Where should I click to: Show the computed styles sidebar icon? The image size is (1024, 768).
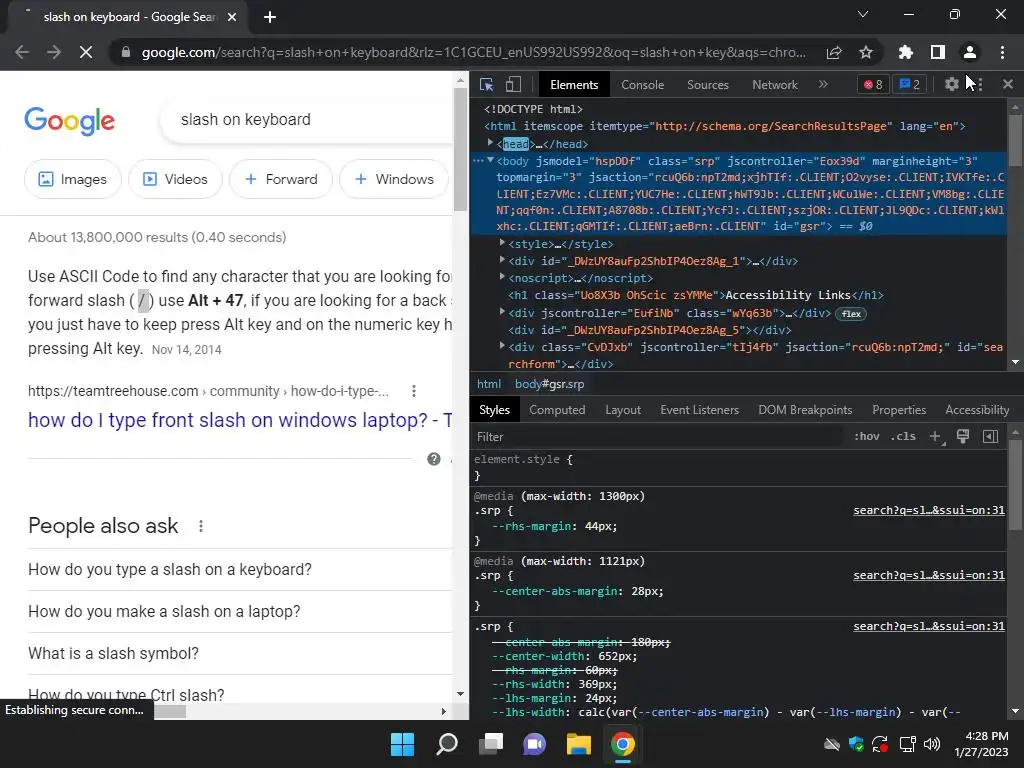(x=991, y=437)
